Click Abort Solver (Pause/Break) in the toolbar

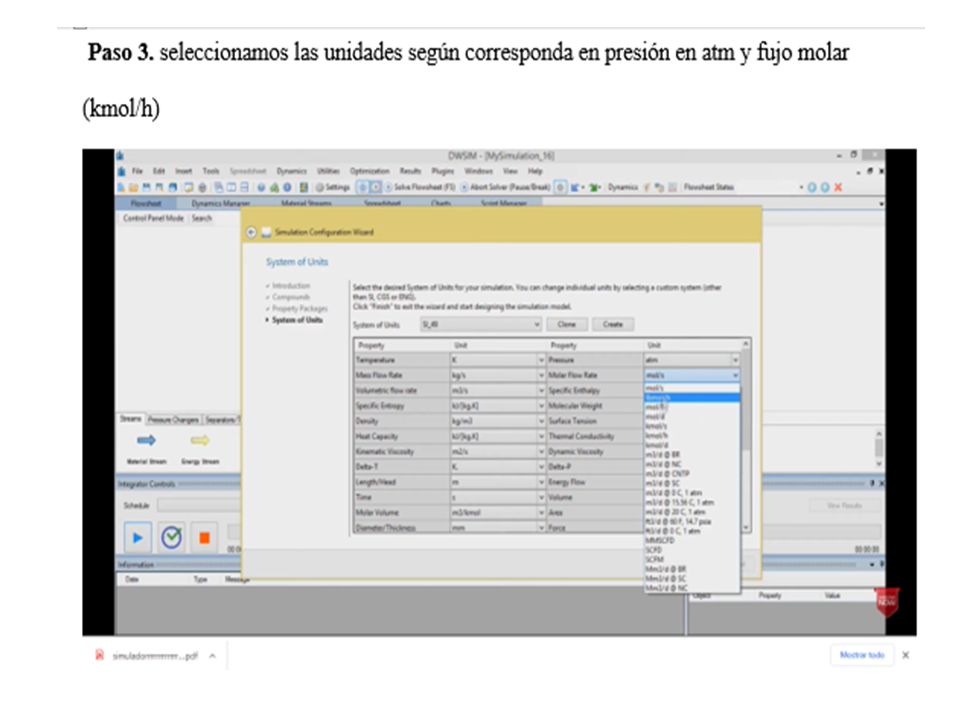505,187
